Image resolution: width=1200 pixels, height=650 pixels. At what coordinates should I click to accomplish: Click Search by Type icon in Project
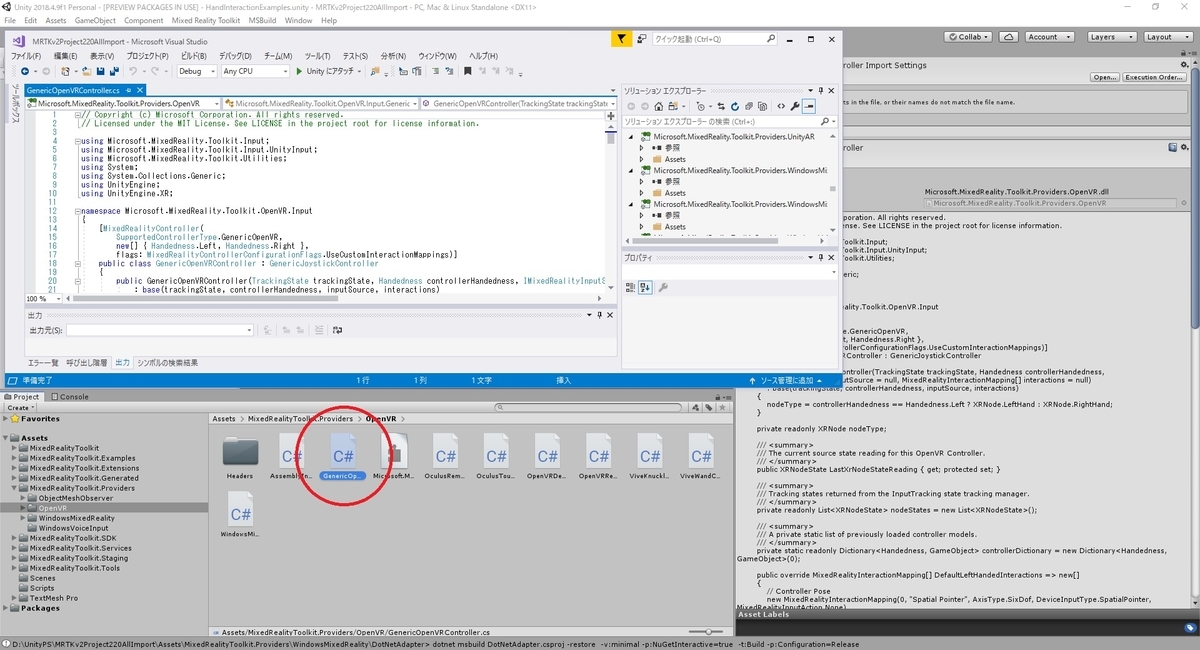696,408
